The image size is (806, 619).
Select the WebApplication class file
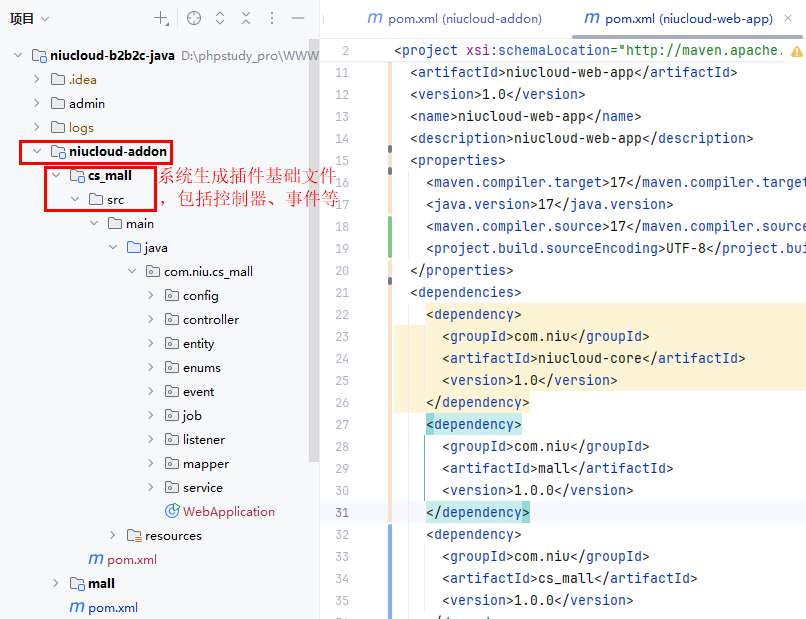[x=228, y=511]
